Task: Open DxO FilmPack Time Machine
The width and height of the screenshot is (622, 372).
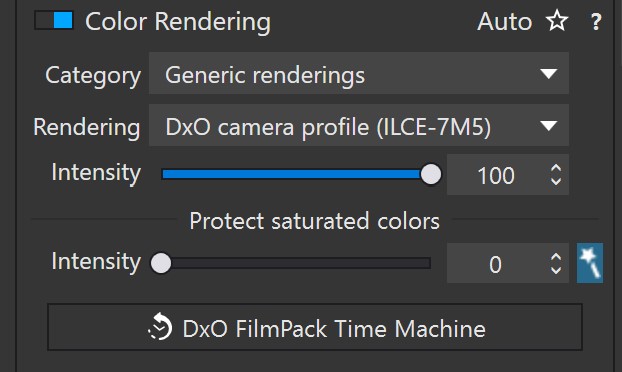Action: [315, 327]
